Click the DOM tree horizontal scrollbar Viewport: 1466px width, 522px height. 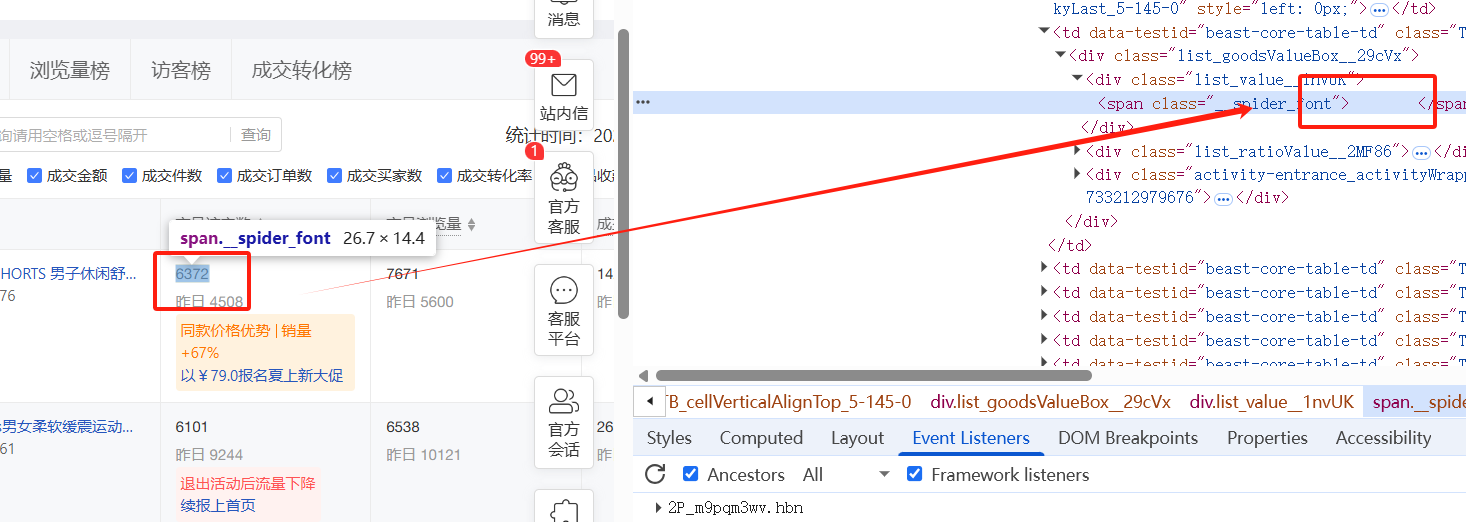[x=865, y=375]
